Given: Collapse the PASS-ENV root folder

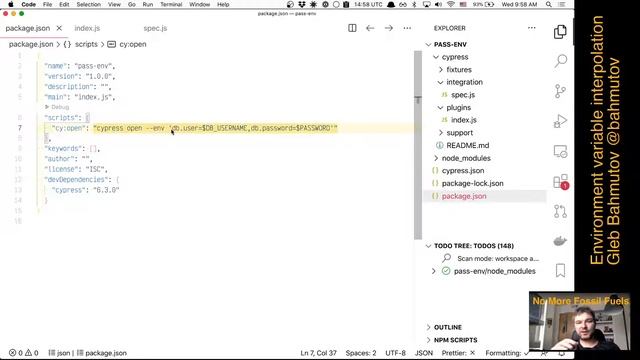Looking at the screenshot, I should pos(428,44).
